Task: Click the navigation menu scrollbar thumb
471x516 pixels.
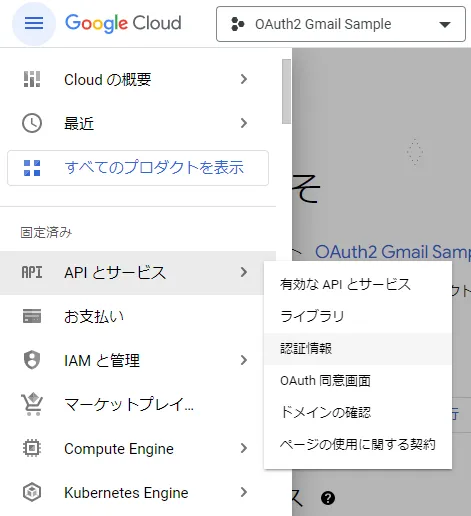Action: pyautogui.click(x=286, y=91)
